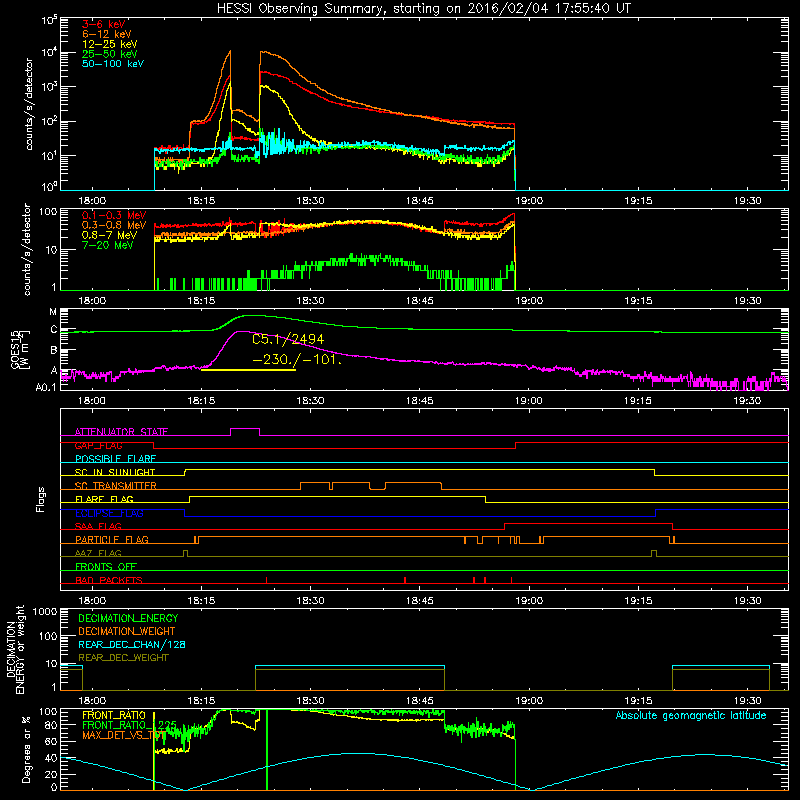
Task: Click the 19:30 tick label under the decimation panel
Action: click(747, 701)
